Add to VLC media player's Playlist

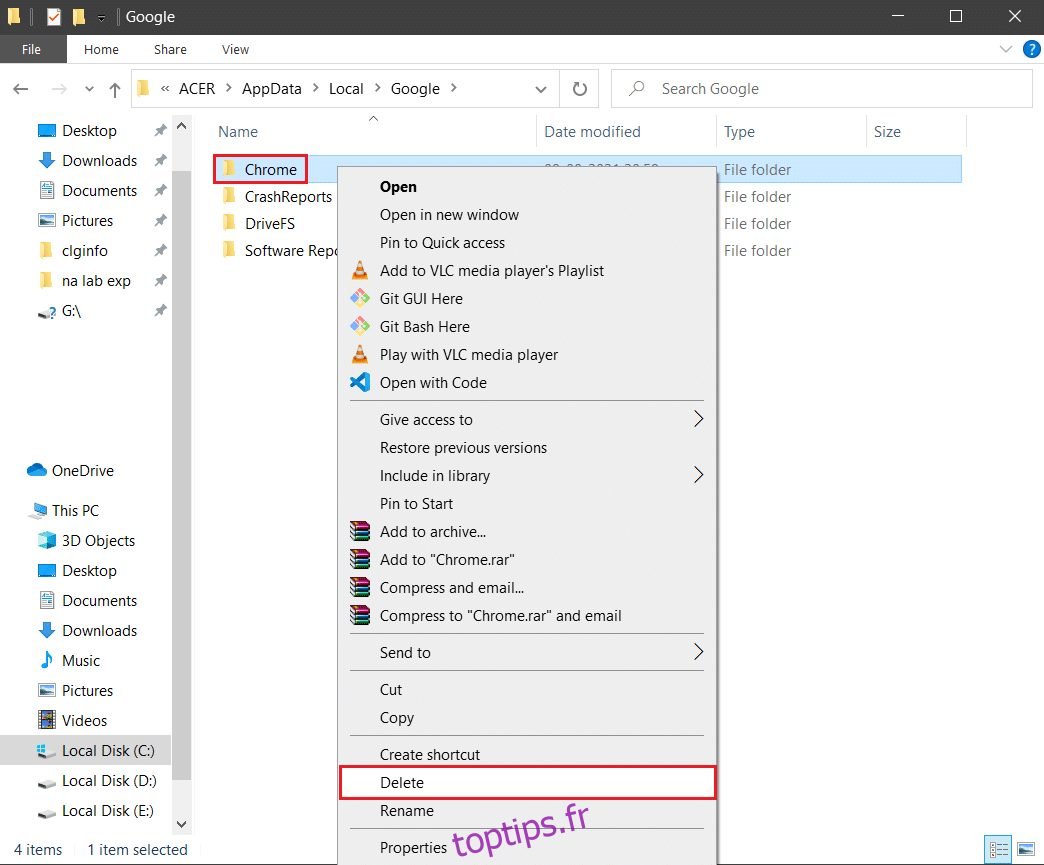[x=526, y=271]
